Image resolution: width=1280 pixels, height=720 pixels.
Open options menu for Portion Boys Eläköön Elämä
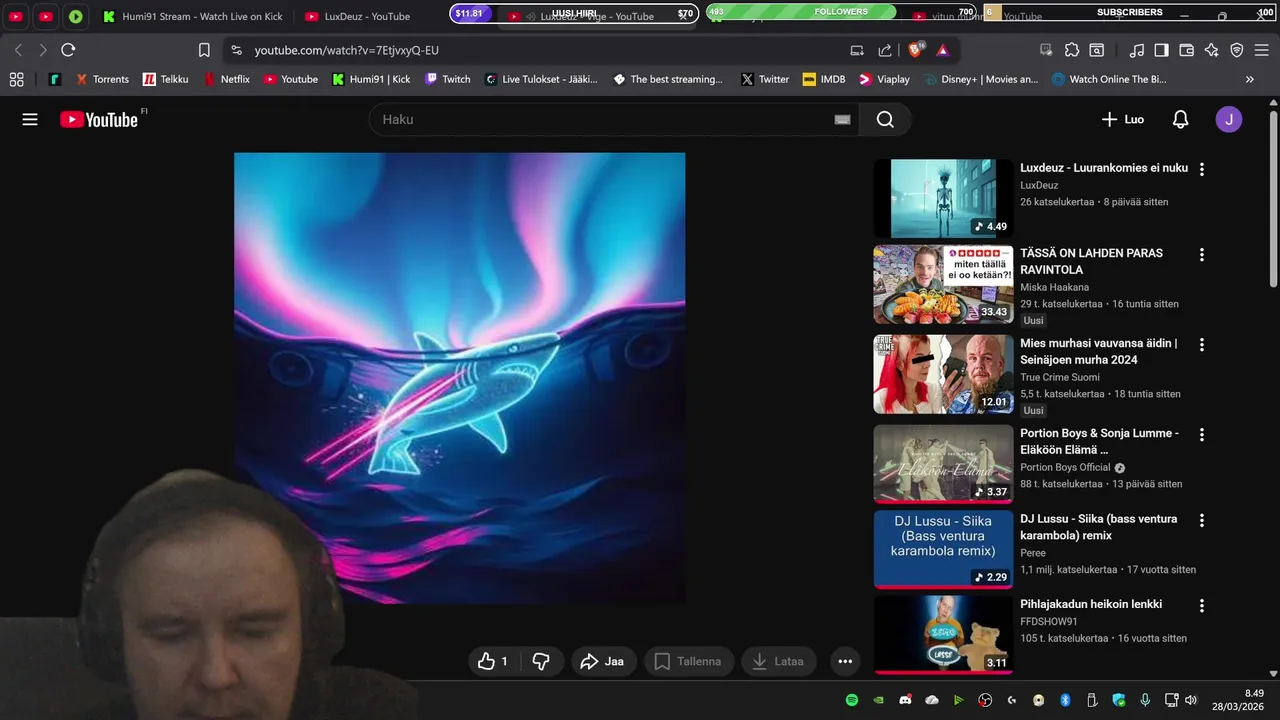(1202, 434)
